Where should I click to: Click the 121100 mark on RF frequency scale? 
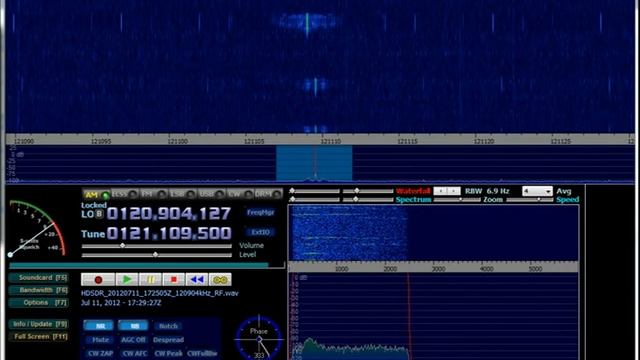pyautogui.click(x=178, y=142)
